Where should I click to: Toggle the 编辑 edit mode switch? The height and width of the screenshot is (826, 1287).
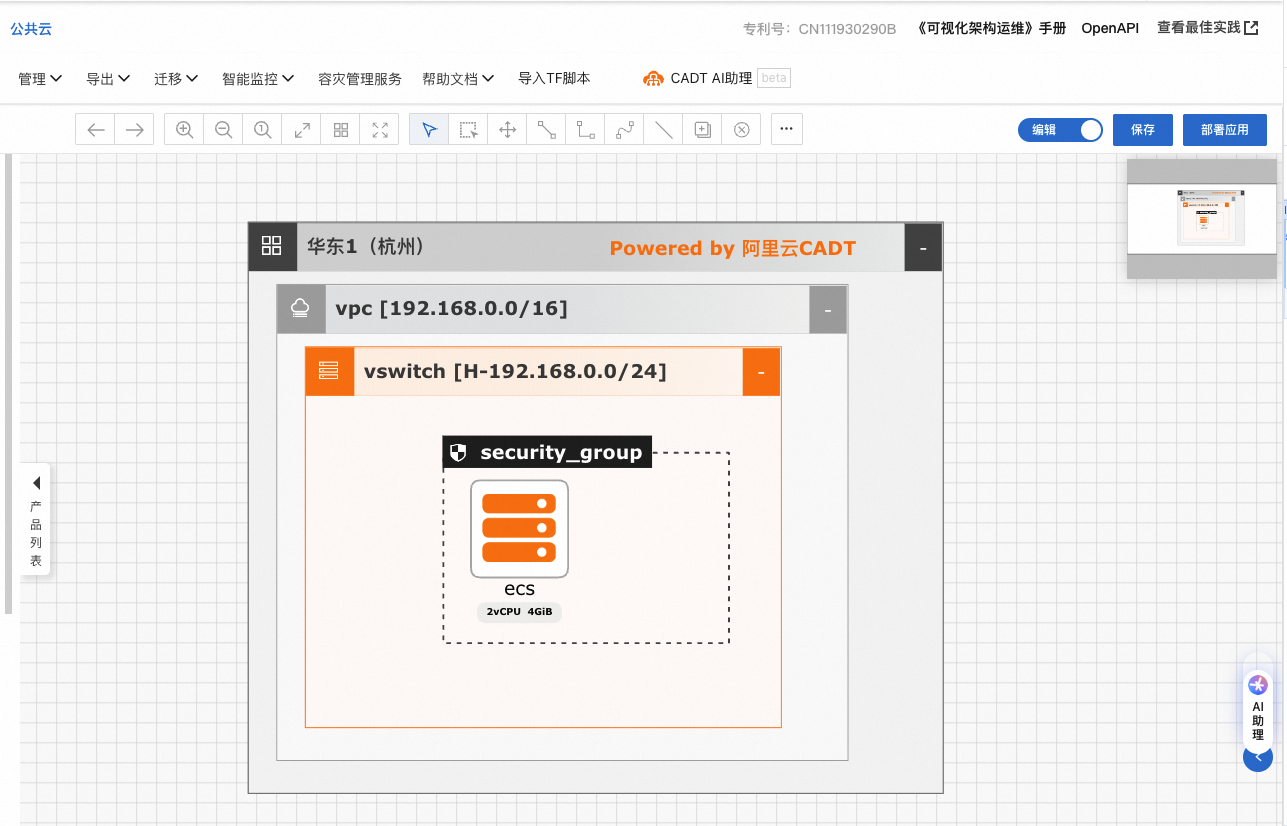1060,129
